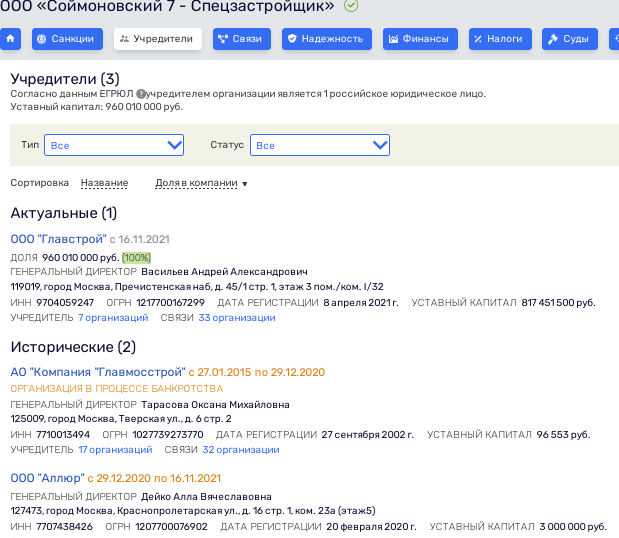Sort founders by Название
The image size is (619, 538).
104,183
